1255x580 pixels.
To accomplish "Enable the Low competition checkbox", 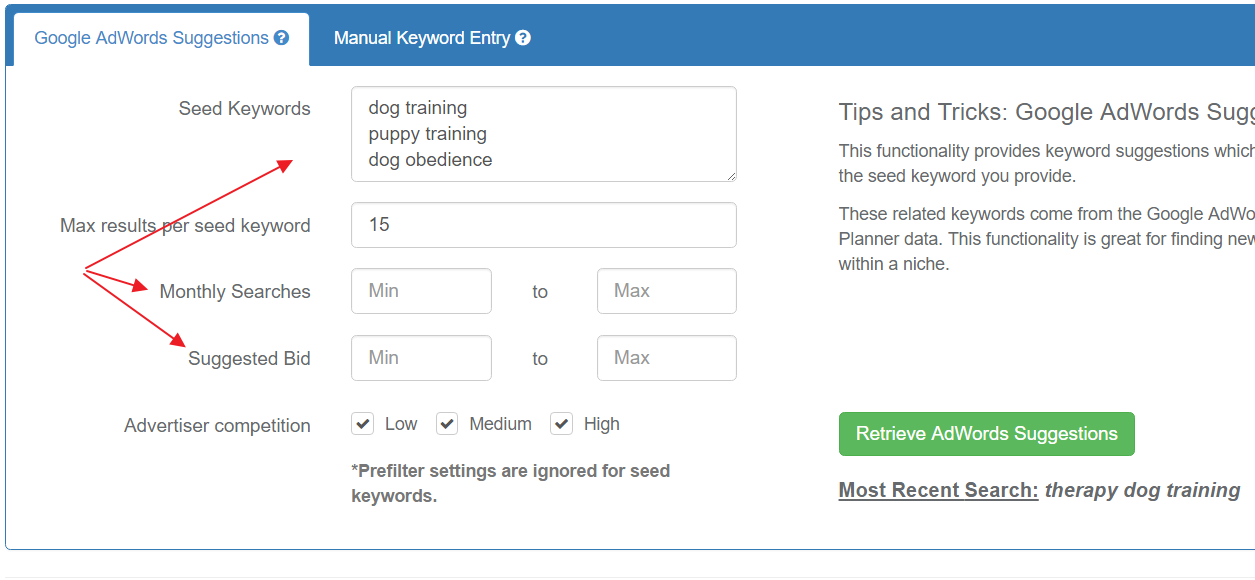I will pos(362,423).
